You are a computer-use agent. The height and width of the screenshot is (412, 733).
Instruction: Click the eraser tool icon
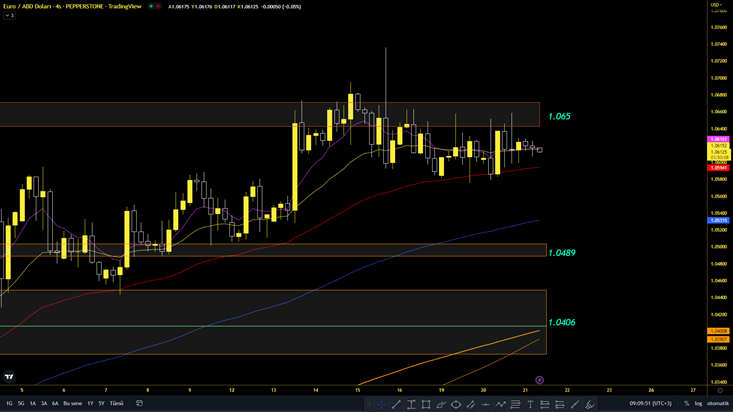point(590,404)
